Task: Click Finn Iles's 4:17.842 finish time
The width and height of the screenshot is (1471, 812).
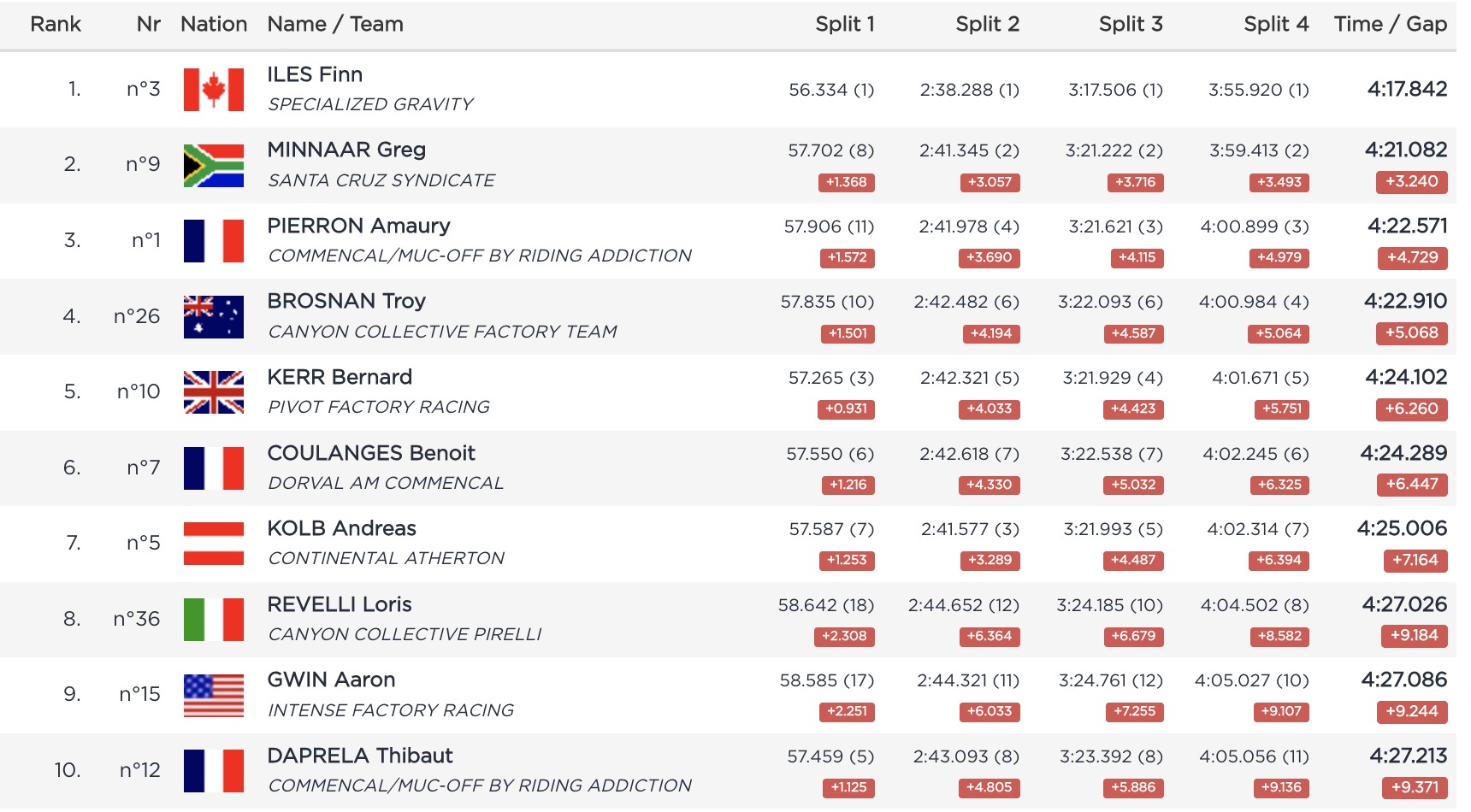Action: tap(1407, 89)
